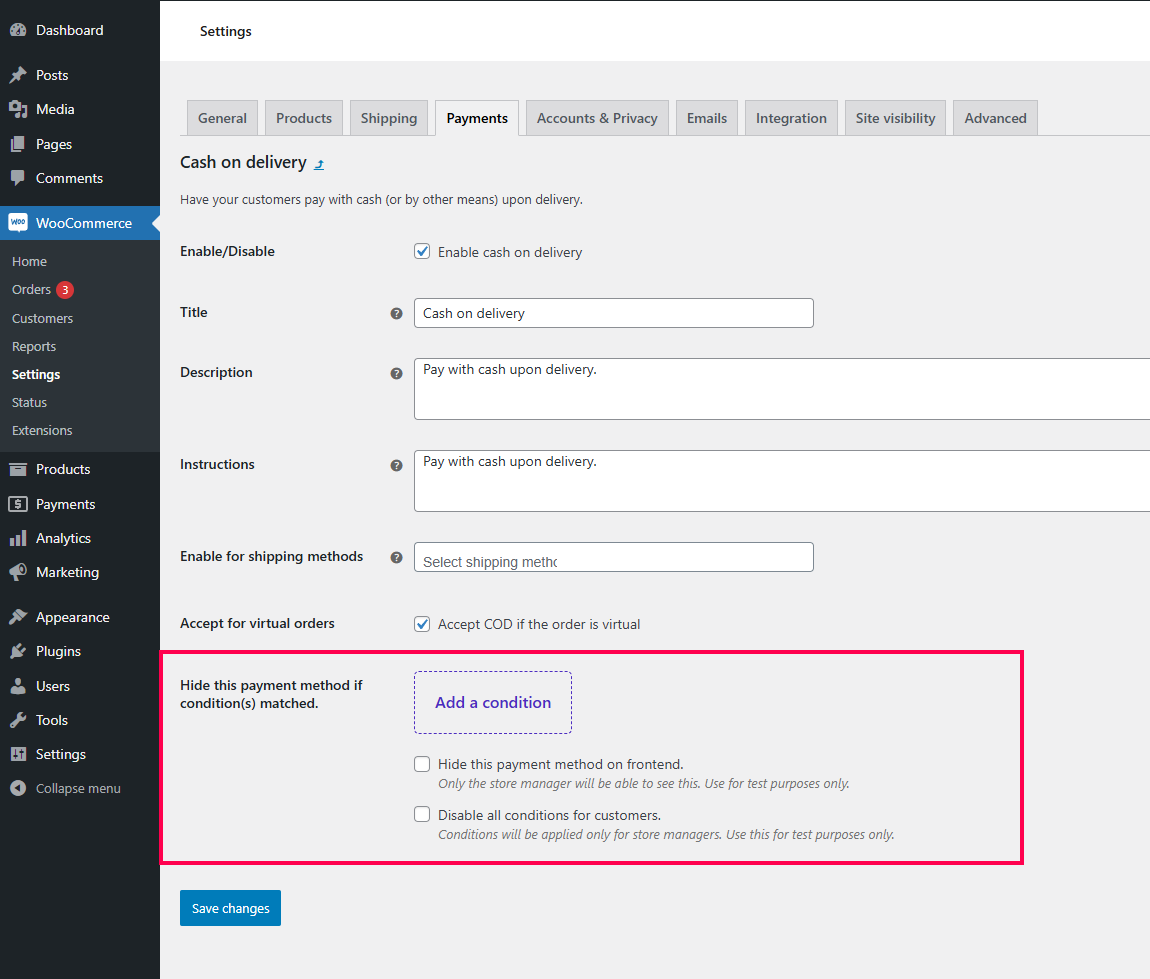Click the Analytics bar chart icon

[18, 538]
